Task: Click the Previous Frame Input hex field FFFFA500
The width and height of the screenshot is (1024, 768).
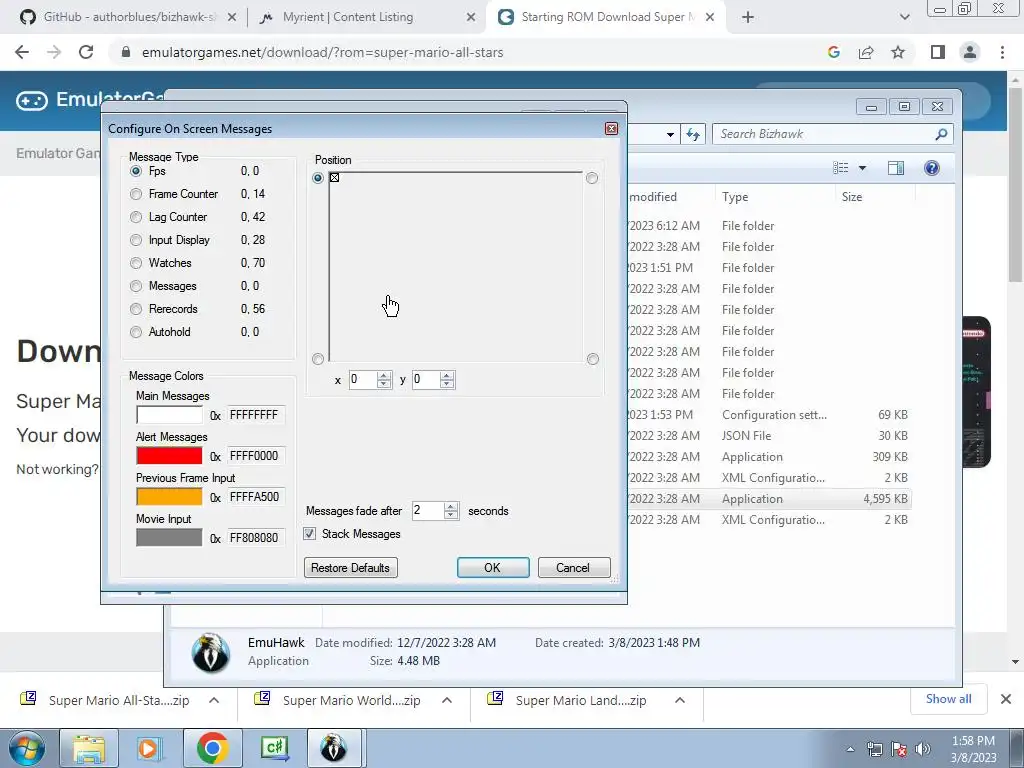Action: pos(256,497)
